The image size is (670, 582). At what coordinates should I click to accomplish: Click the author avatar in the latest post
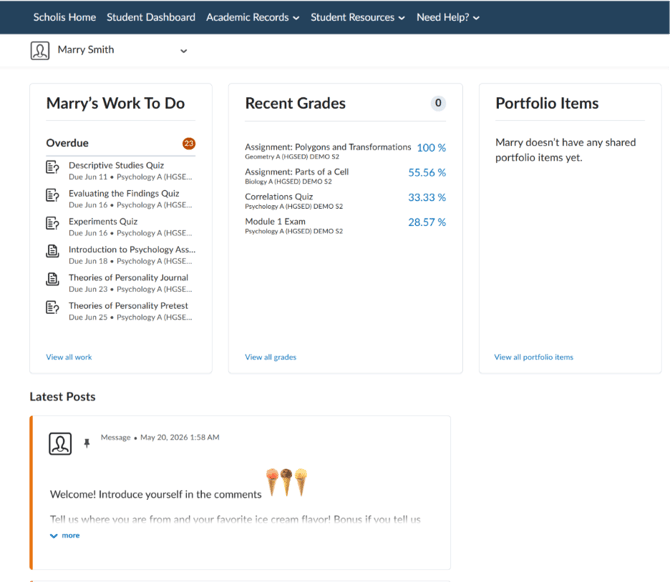tap(60, 444)
